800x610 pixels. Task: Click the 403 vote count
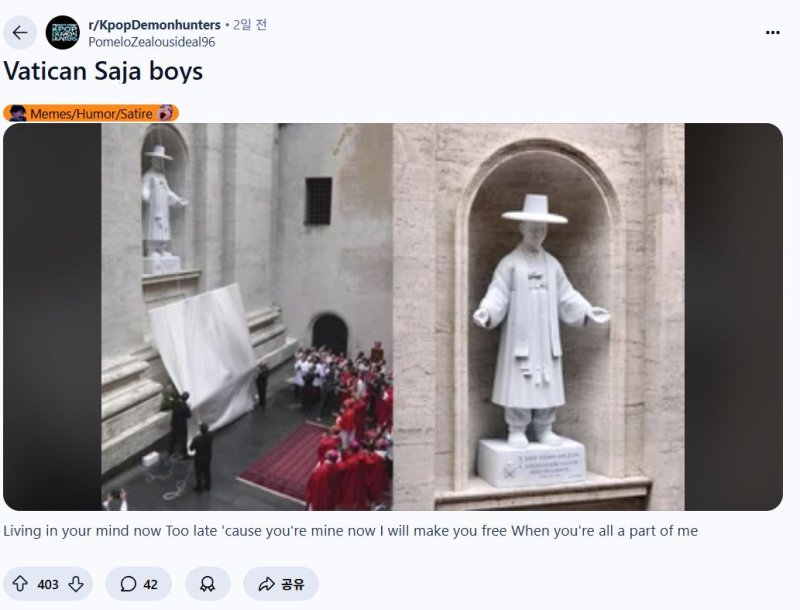(48, 584)
